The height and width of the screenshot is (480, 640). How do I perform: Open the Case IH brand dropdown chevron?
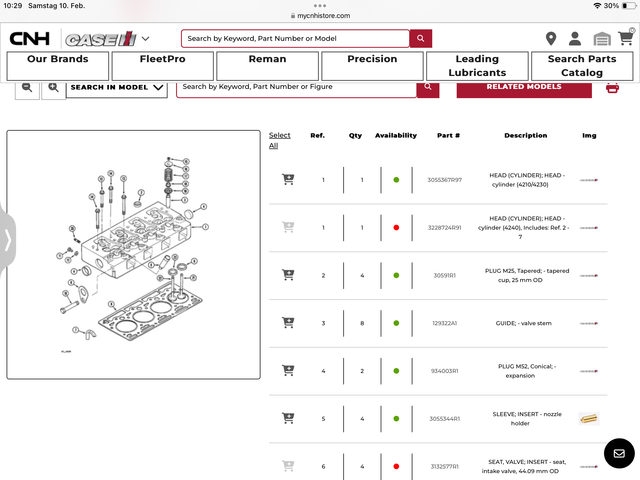point(145,39)
